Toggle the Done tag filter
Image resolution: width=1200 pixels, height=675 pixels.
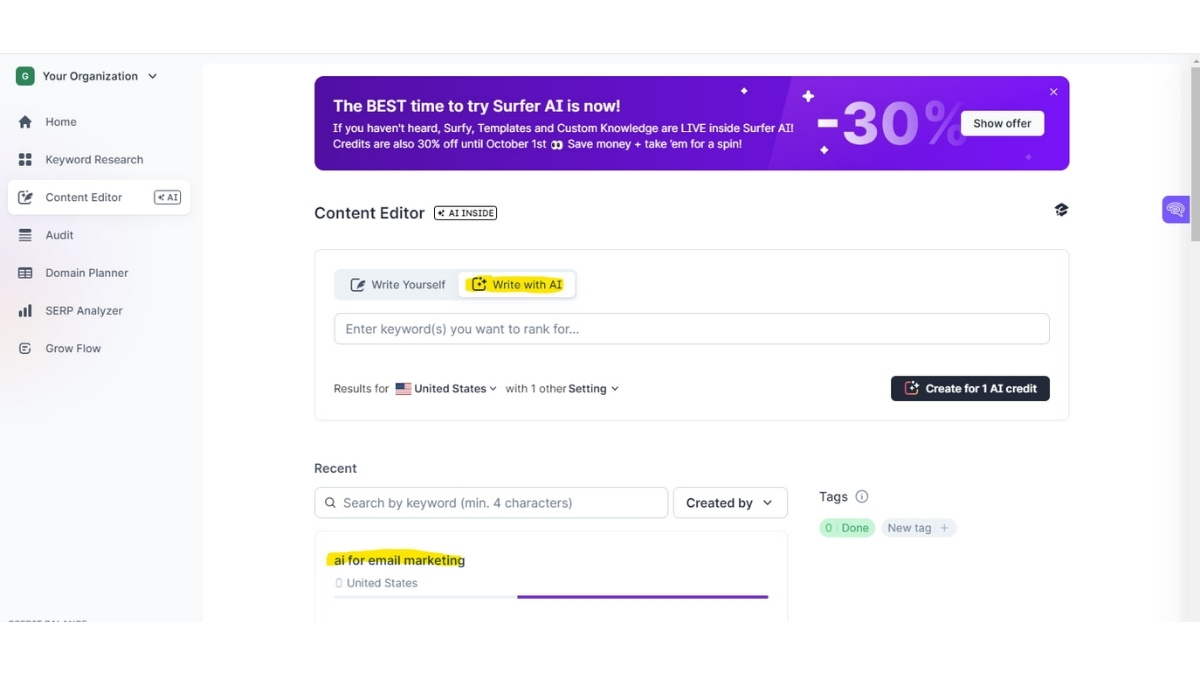pos(846,527)
